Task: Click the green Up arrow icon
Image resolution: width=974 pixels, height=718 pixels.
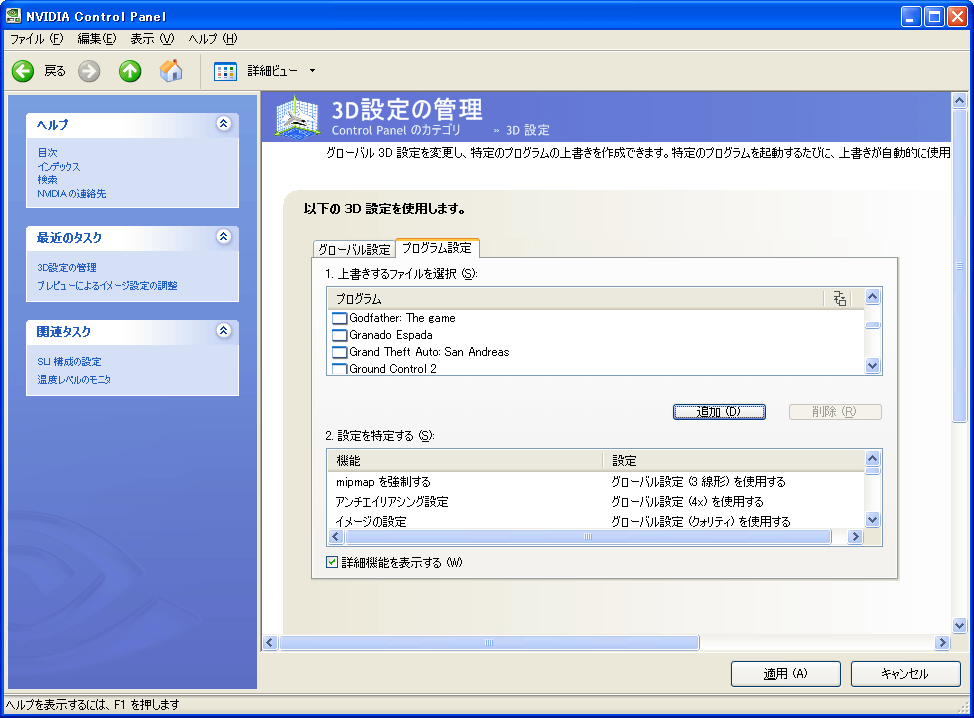Action: pyautogui.click(x=130, y=71)
